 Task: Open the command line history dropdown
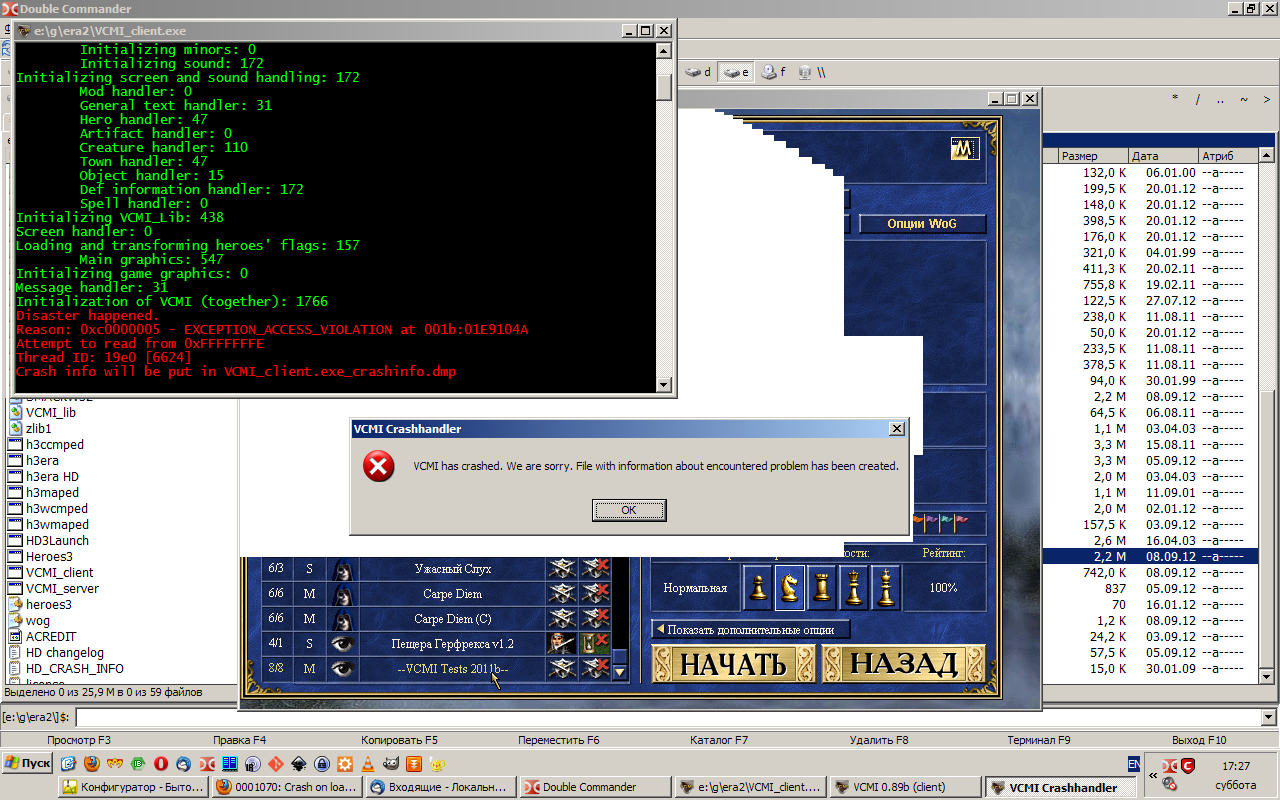(1269, 717)
